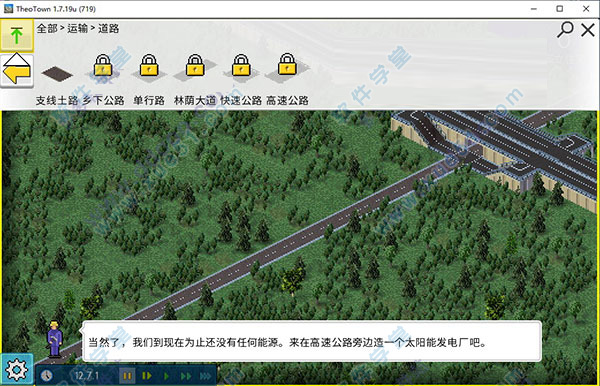The width and height of the screenshot is (600, 386).
Task: Click the yellow back-arrow home button
Action: 16,71
